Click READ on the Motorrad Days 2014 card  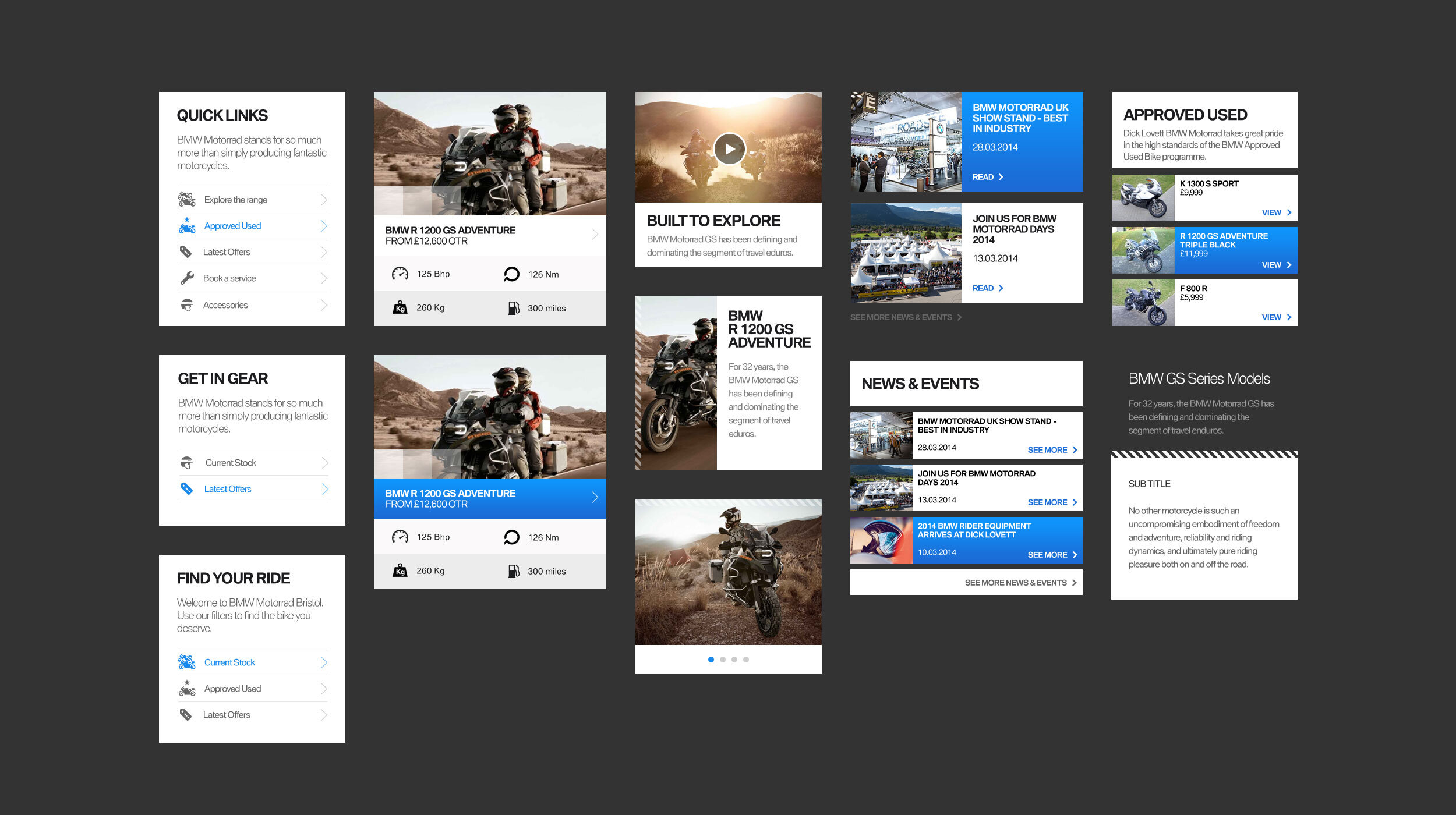click(988, 288)
